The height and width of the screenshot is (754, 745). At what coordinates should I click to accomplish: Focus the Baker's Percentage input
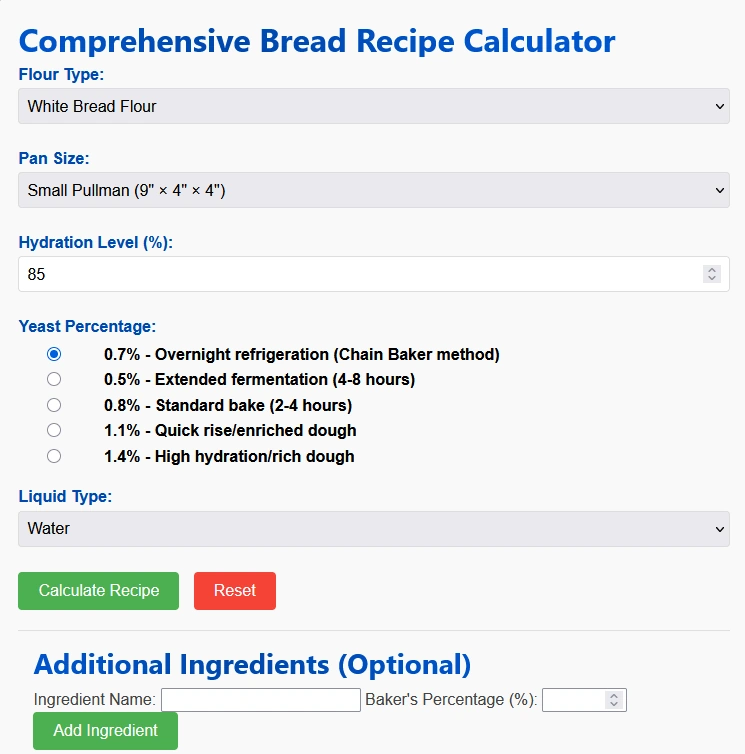[x=574, y=700]
